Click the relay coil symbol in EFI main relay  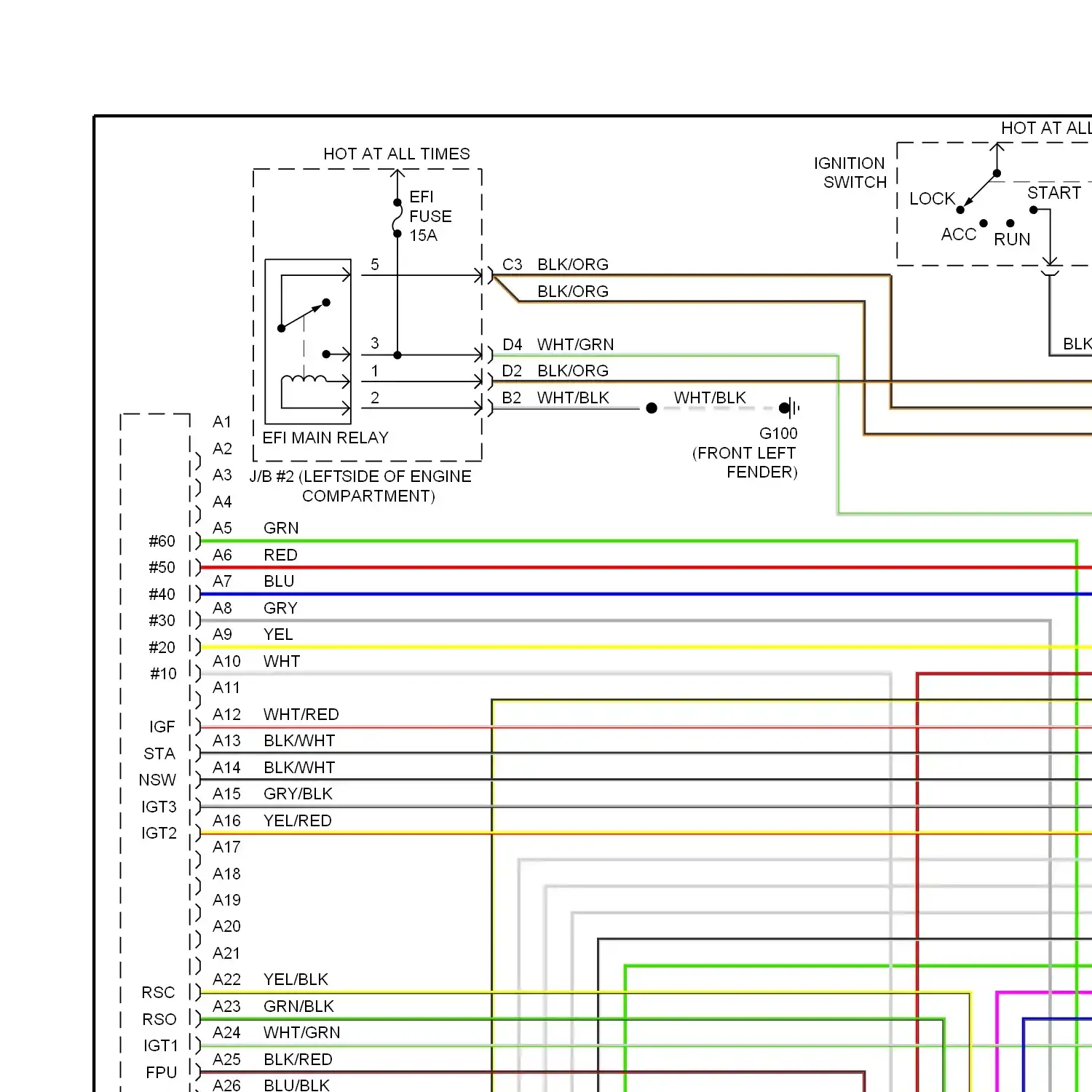click(x=304, y=379)
